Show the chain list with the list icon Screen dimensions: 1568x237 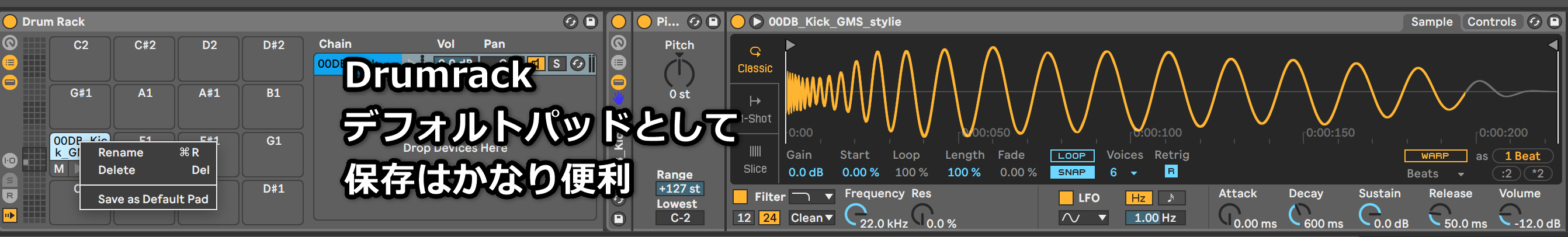tap(11, 62)
